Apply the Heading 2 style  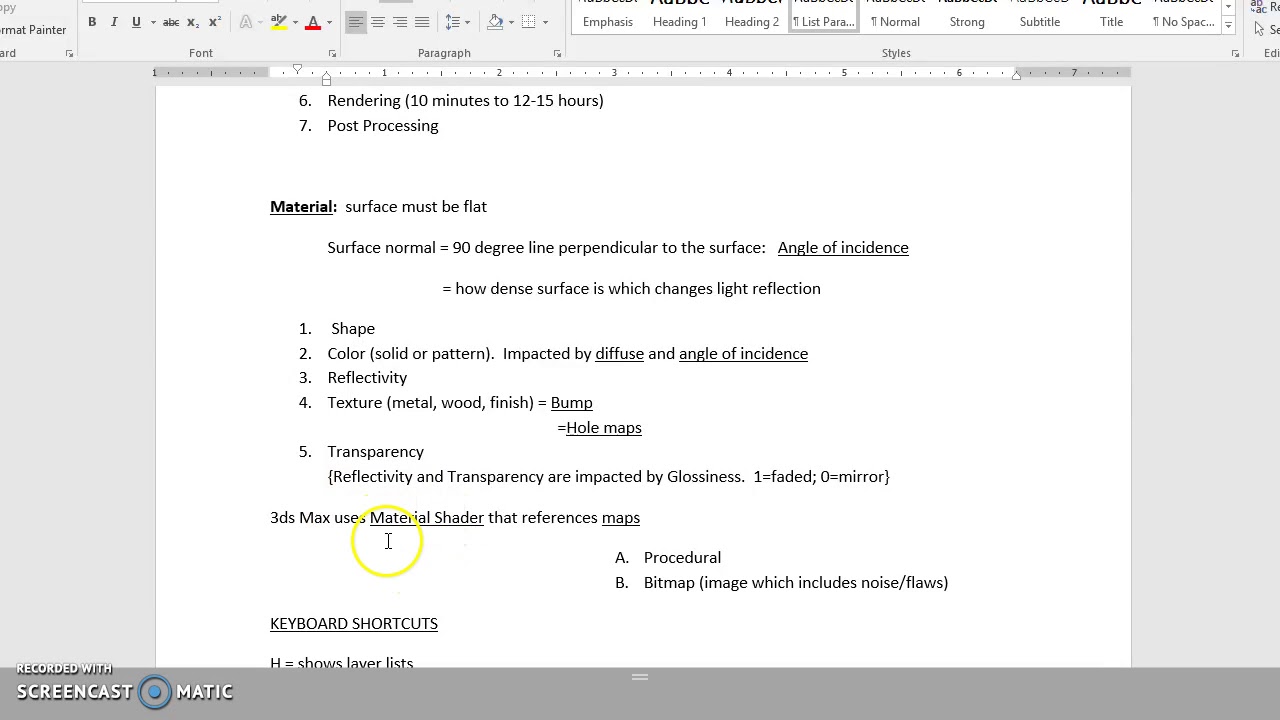(752, 16)
